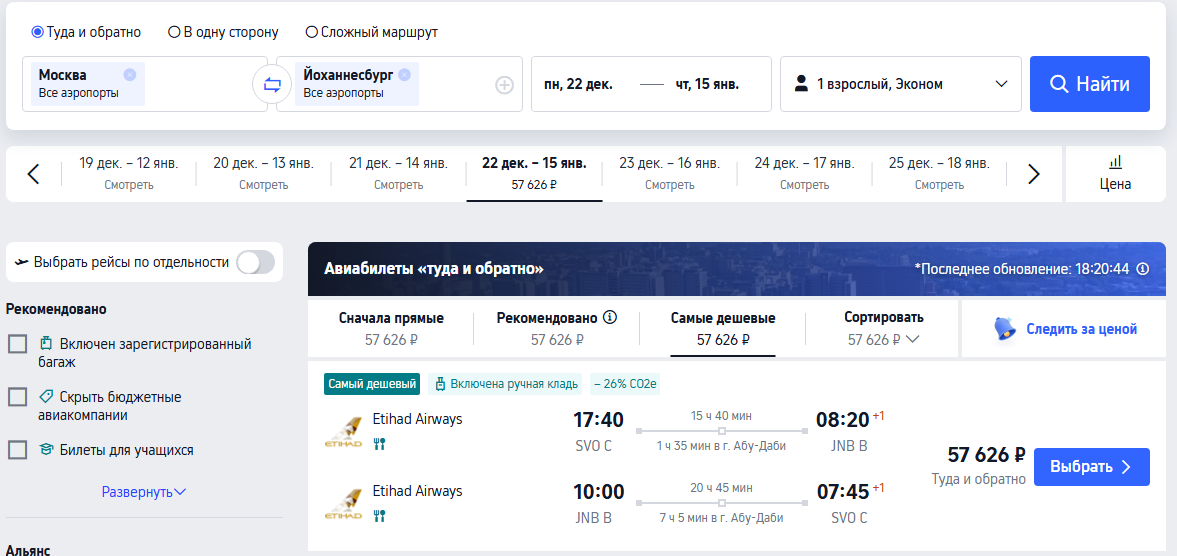Show previous dates with left arrow
Viewport: 1177px width, 556px height.
pyautogui.click(x=33, y=174)
